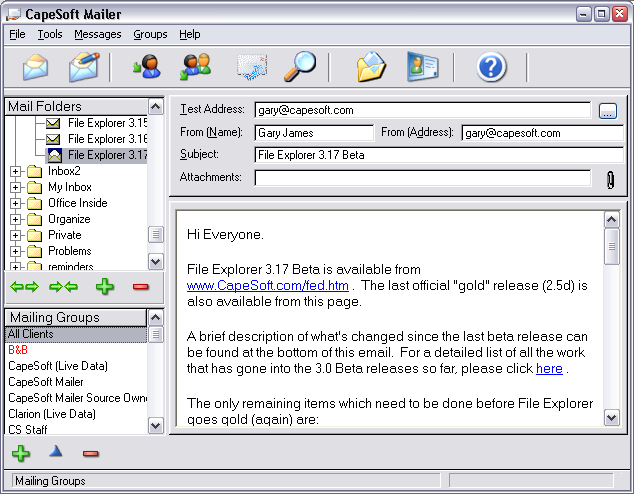
Task: Minimize the CapeSoft Mailer window
Action: pyautogui.click(x=583, y=15)
